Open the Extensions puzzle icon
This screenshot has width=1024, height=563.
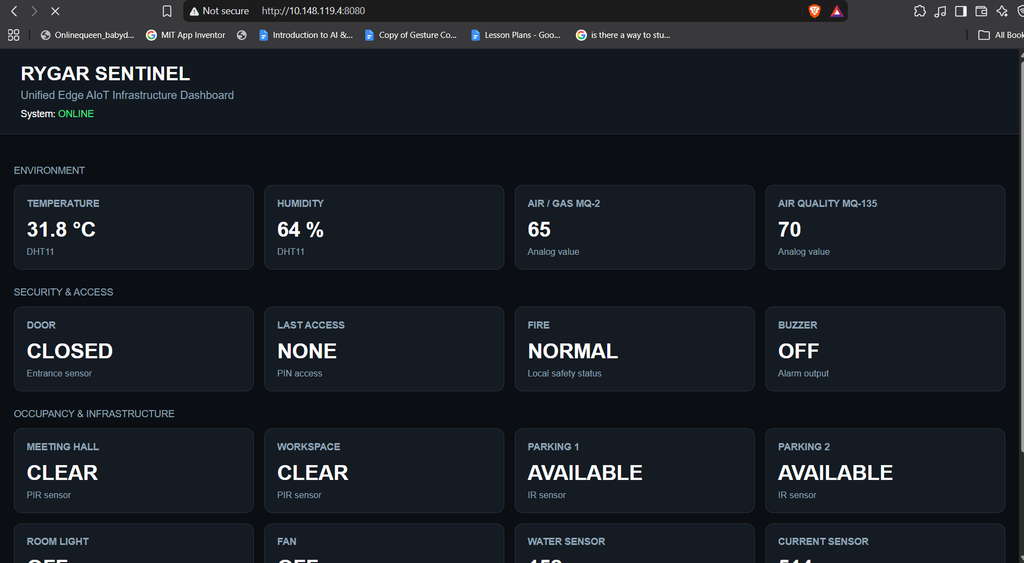(x=920, y=11)
